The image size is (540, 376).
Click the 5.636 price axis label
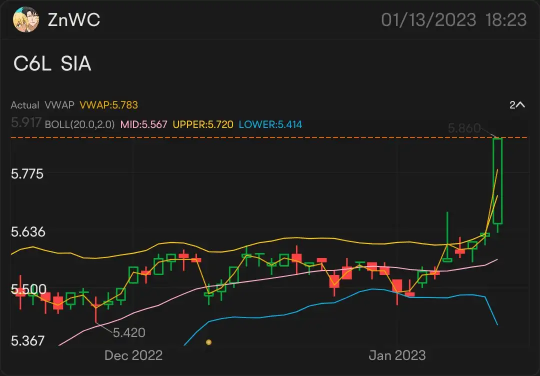(28, 232)
